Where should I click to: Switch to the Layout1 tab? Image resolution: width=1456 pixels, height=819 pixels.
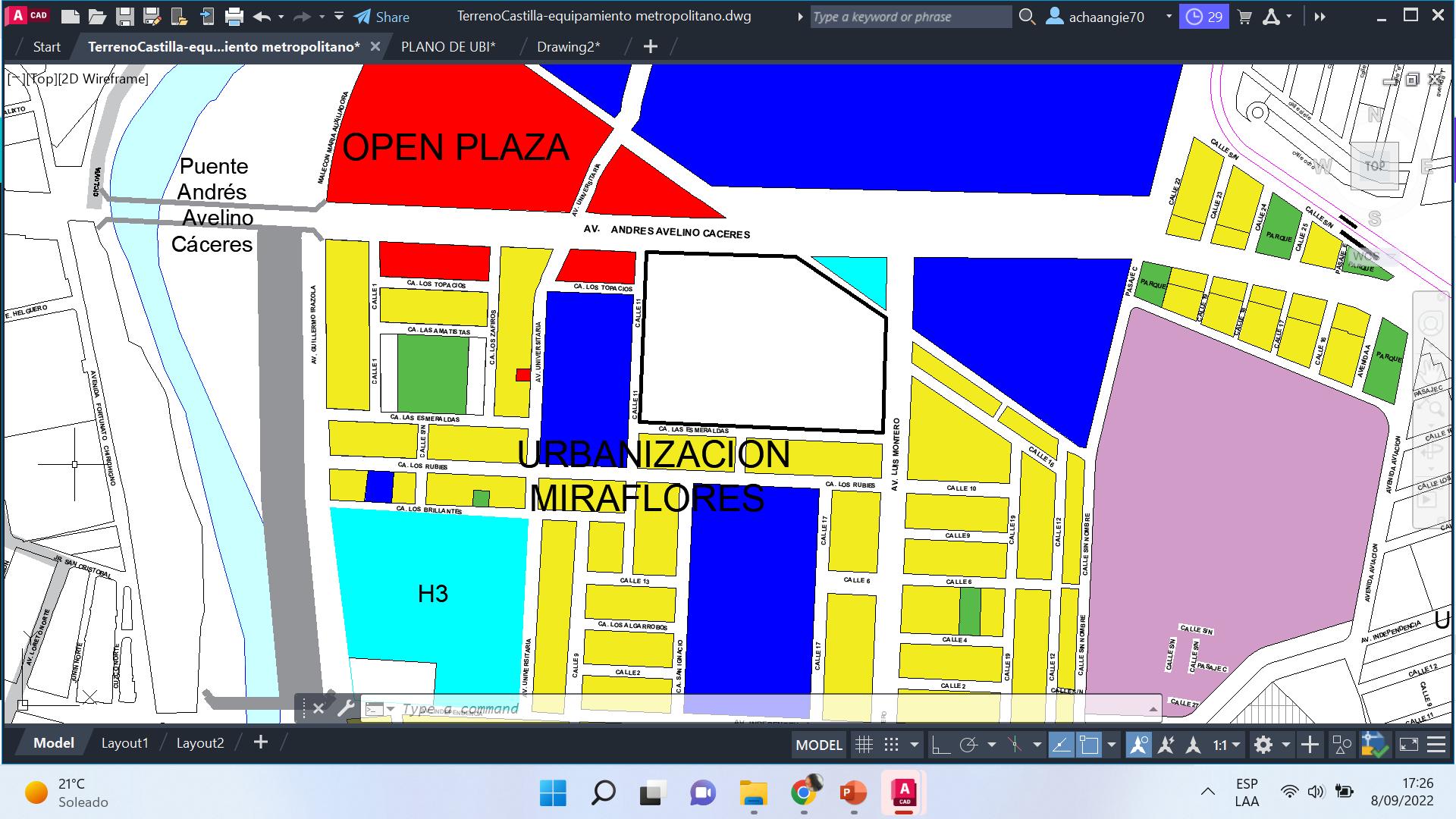125,743
